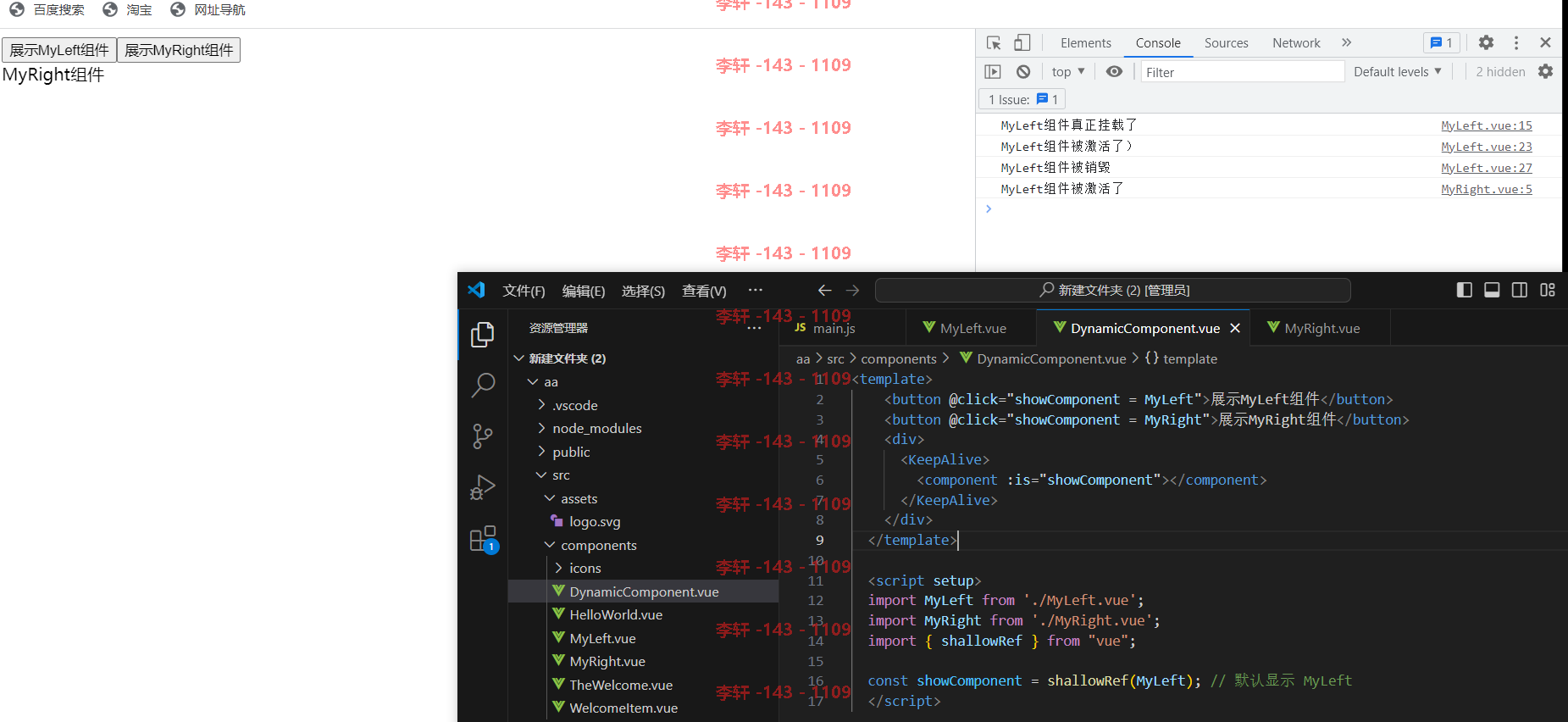
Task: Close the DynamicComponent.vue editor tab
Action: coord(1235,328)
